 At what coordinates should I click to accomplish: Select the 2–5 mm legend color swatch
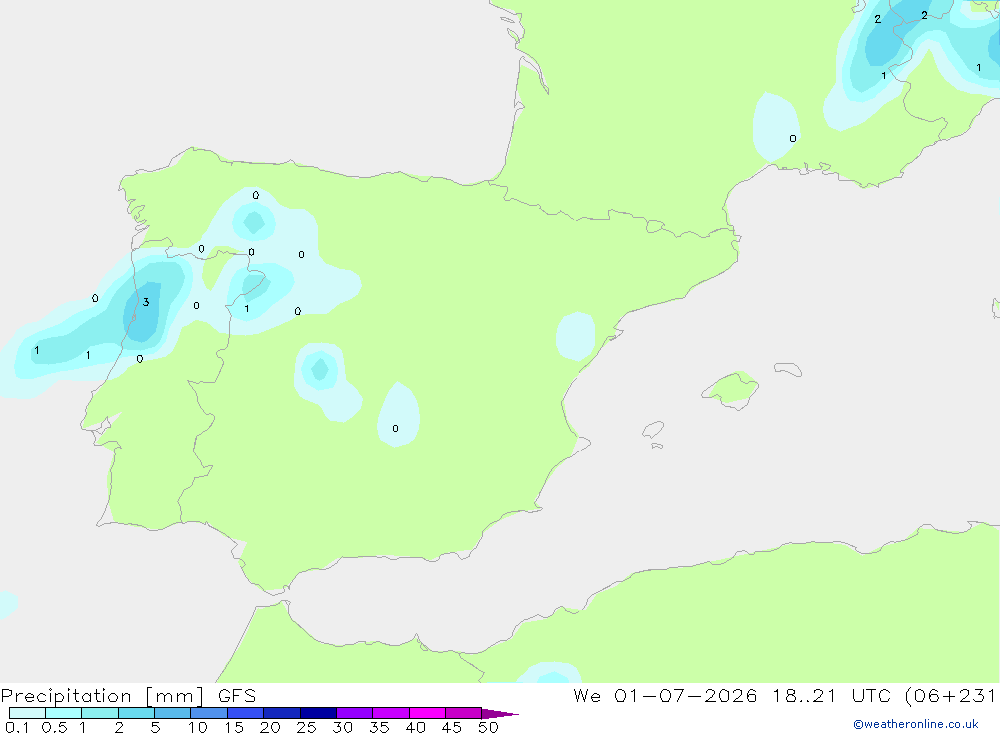pos(136,713)
